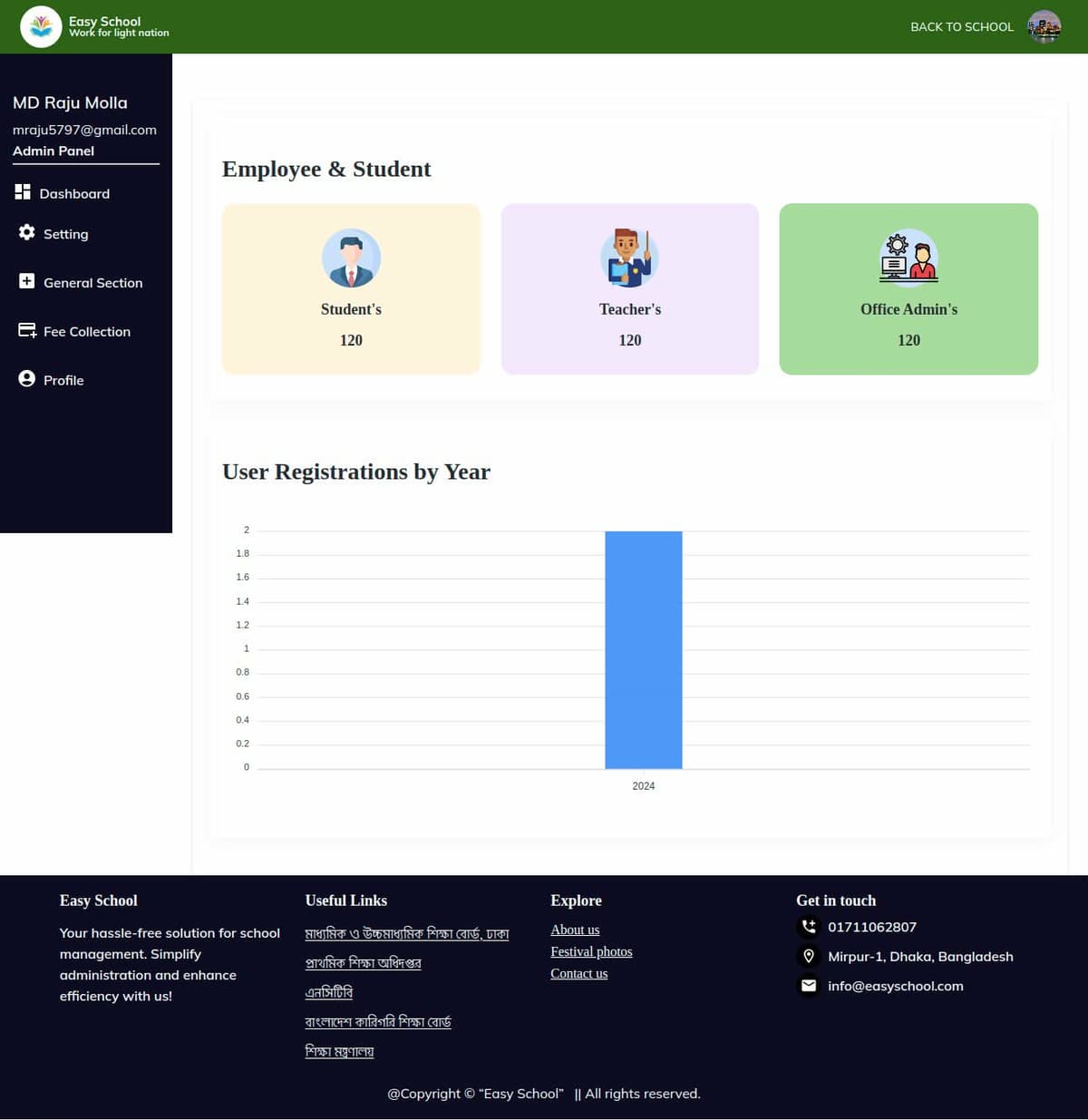The image size is (1088, 1120).
Task: Open the admin profile picture at top right
Action: pyautogui.click(x=1044, y=26)
